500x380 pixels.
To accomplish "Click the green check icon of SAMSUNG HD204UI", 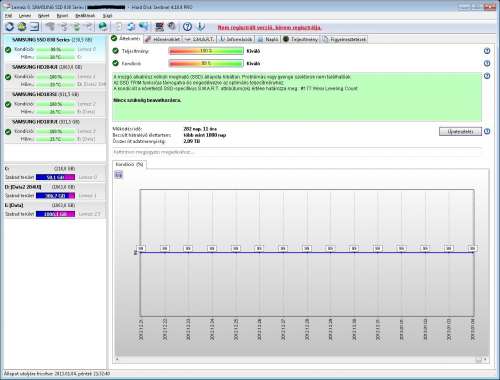I will [x=8, y=77].
